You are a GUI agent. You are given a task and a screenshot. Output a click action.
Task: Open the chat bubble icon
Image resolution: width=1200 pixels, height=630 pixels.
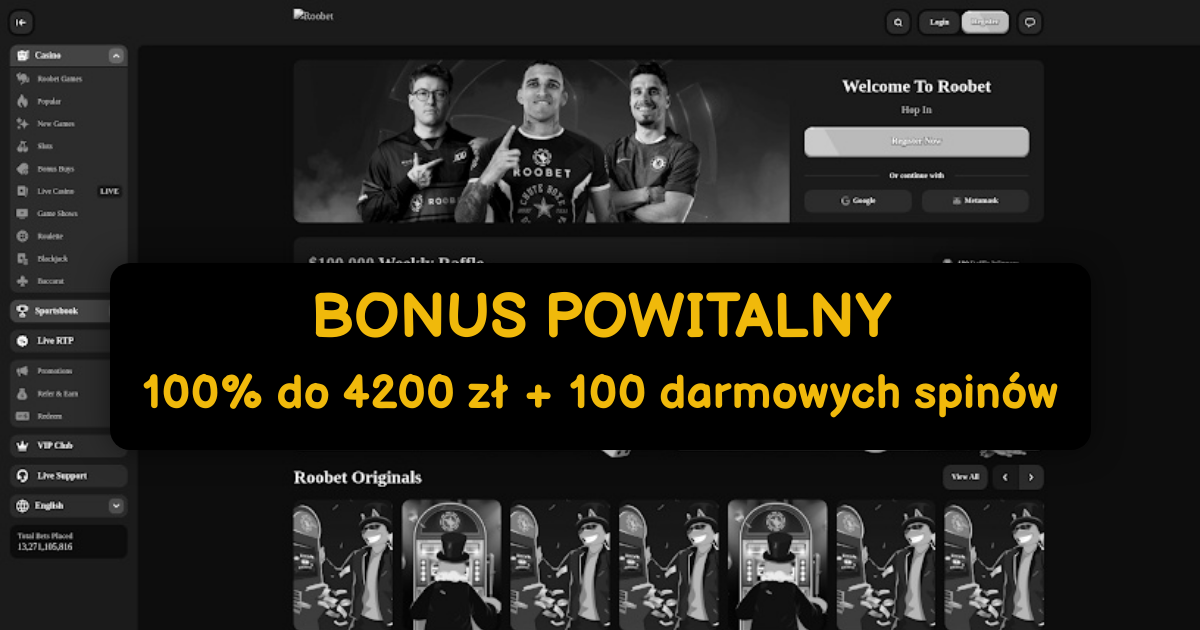tap(1030, 22)
